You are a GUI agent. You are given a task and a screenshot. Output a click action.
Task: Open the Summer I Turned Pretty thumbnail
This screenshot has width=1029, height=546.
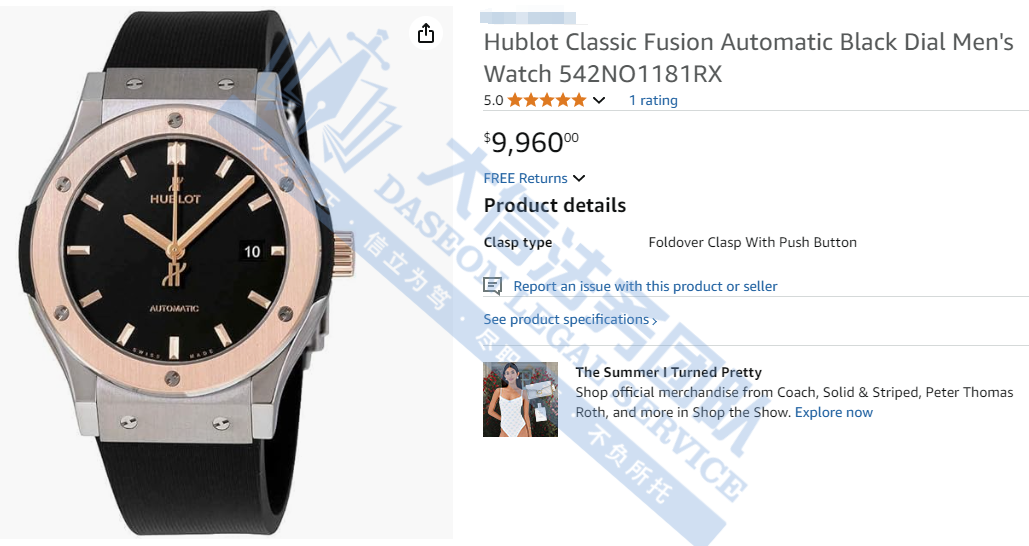(520, 399)
